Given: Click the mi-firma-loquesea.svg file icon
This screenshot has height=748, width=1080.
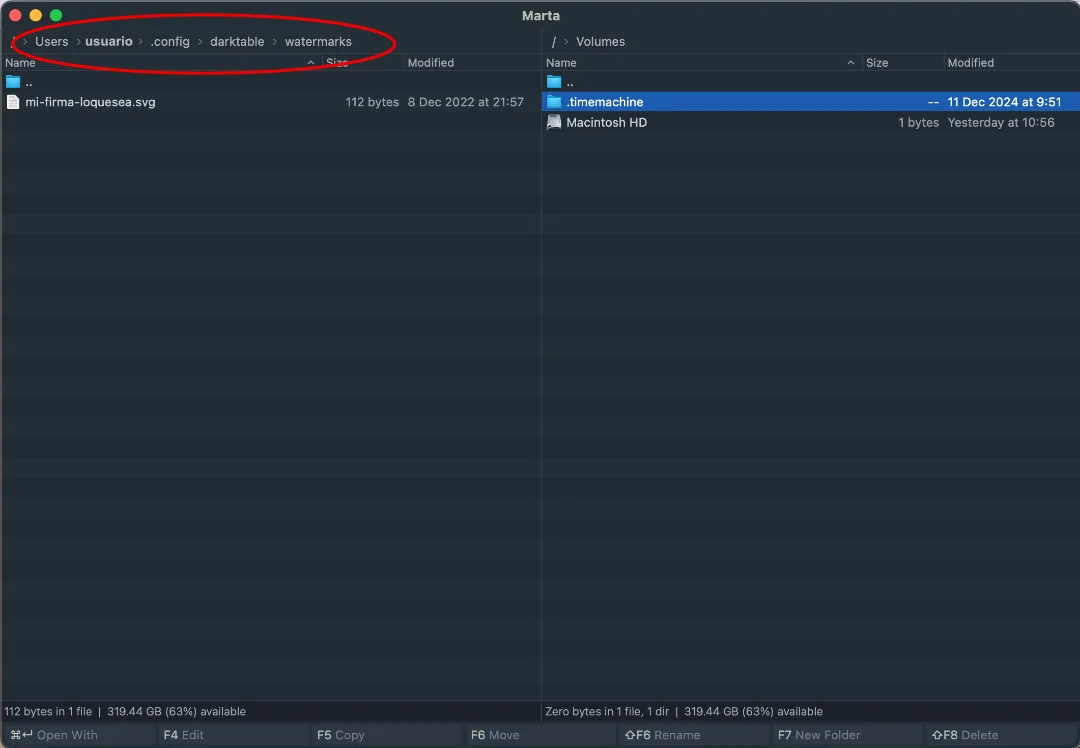Looking at the screenshot, I should coord(13,102).
